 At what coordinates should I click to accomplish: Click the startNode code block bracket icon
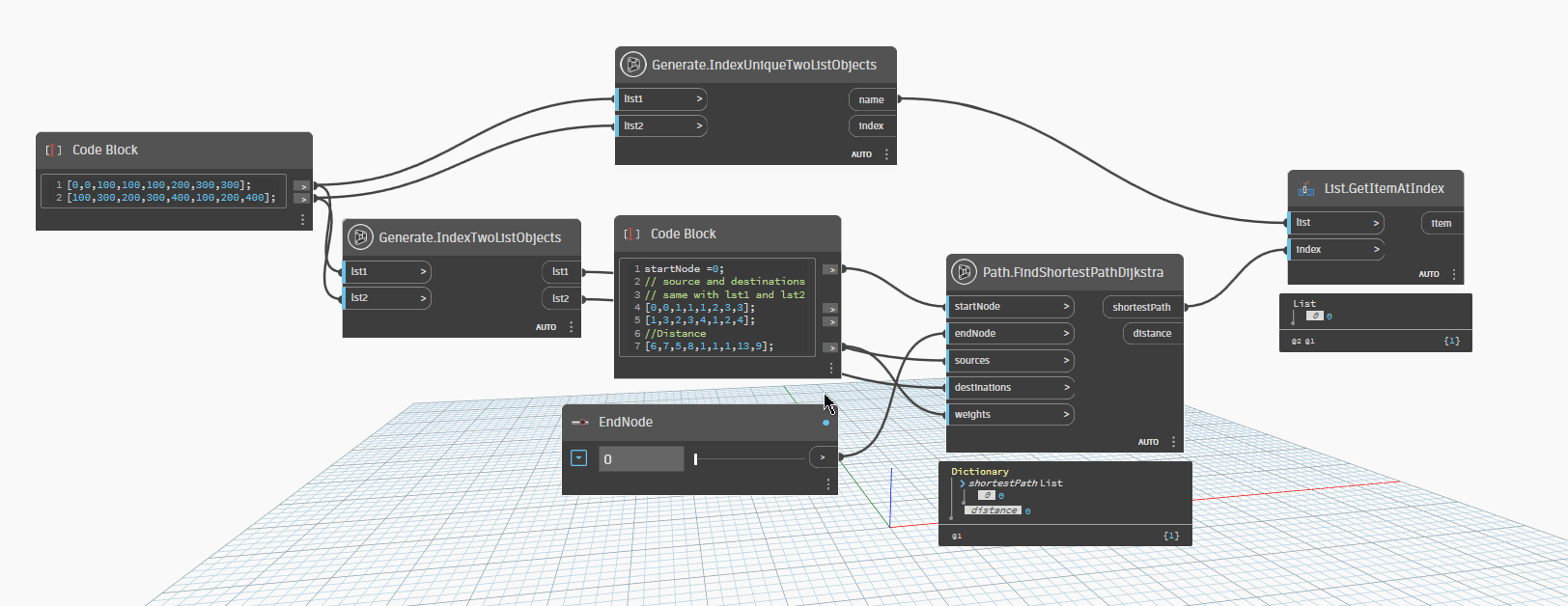(631, 234)
